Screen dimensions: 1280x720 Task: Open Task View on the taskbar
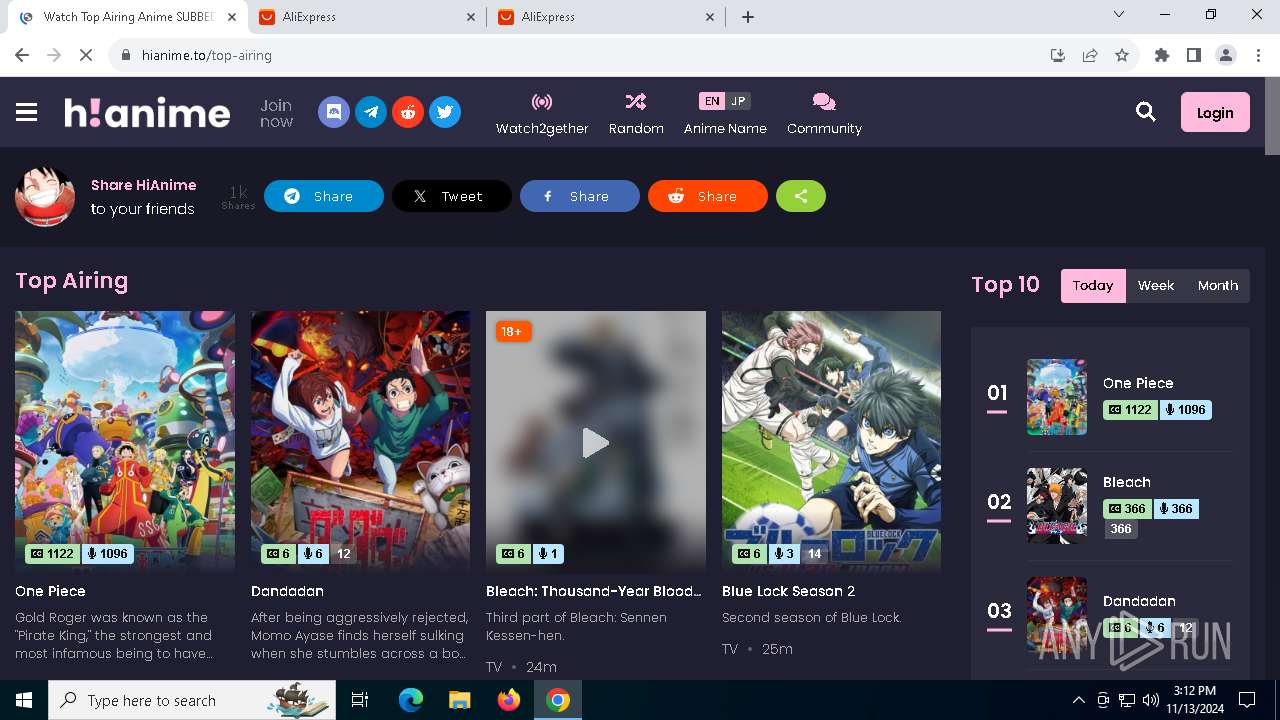(360, 700)
